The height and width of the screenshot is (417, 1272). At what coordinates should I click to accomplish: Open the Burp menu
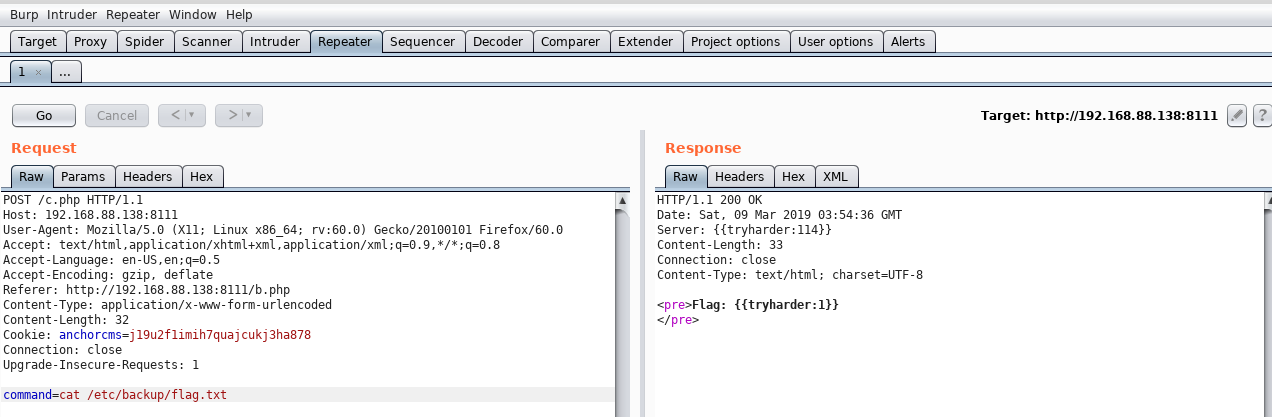click(24, 15)
